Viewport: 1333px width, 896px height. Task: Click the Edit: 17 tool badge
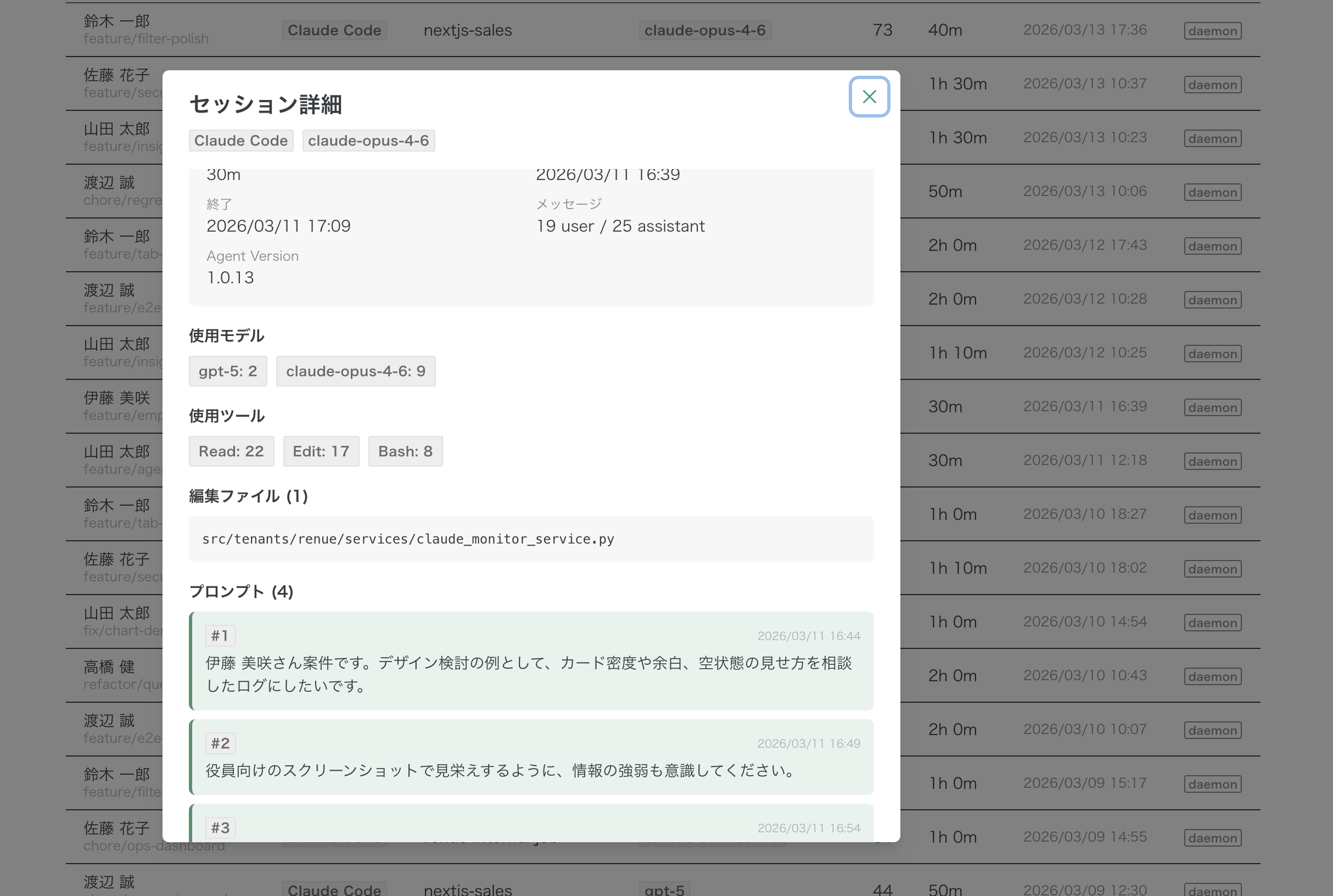click(321, 451)
